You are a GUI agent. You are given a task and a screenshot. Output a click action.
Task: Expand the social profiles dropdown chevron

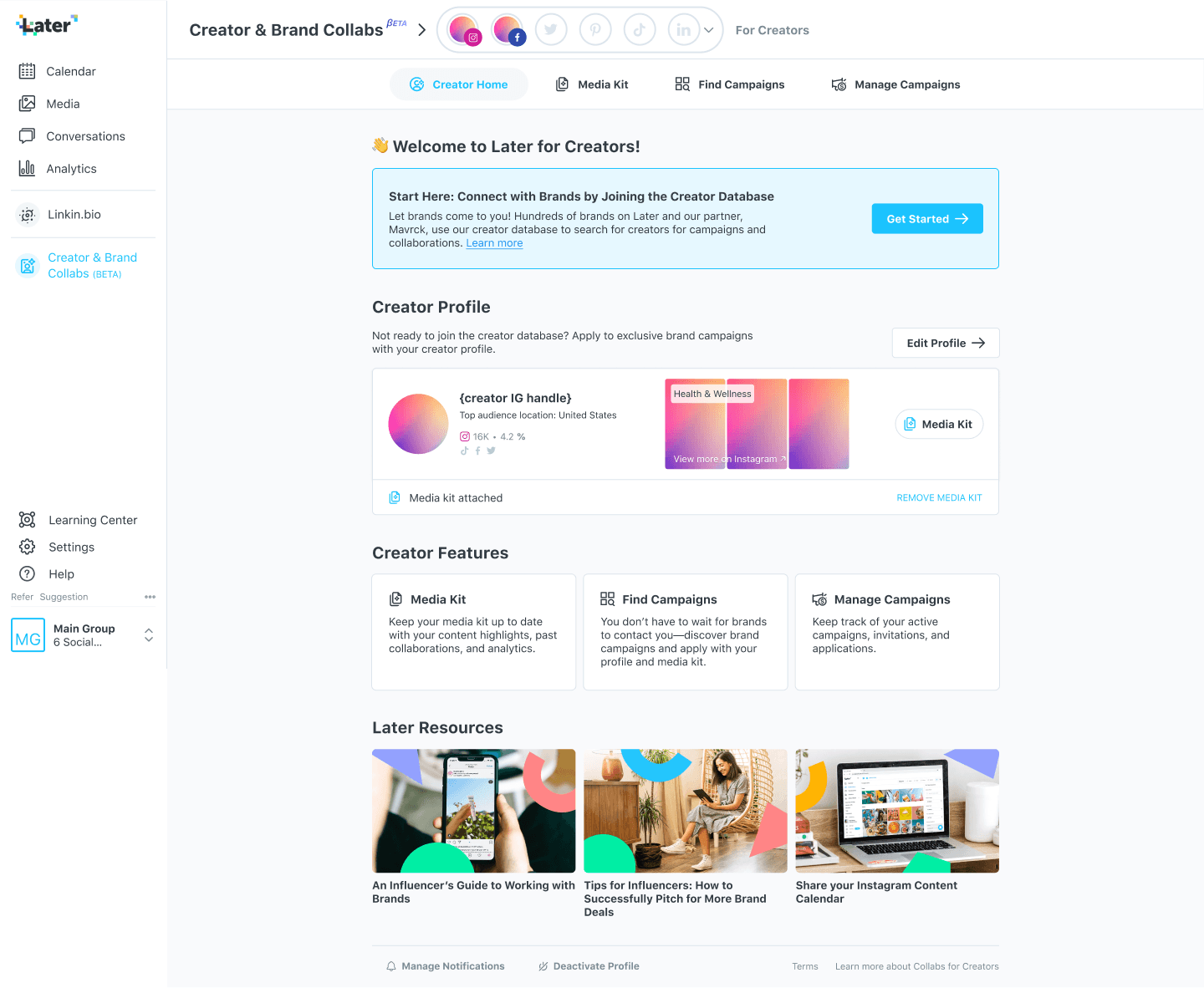coord(709,30)
